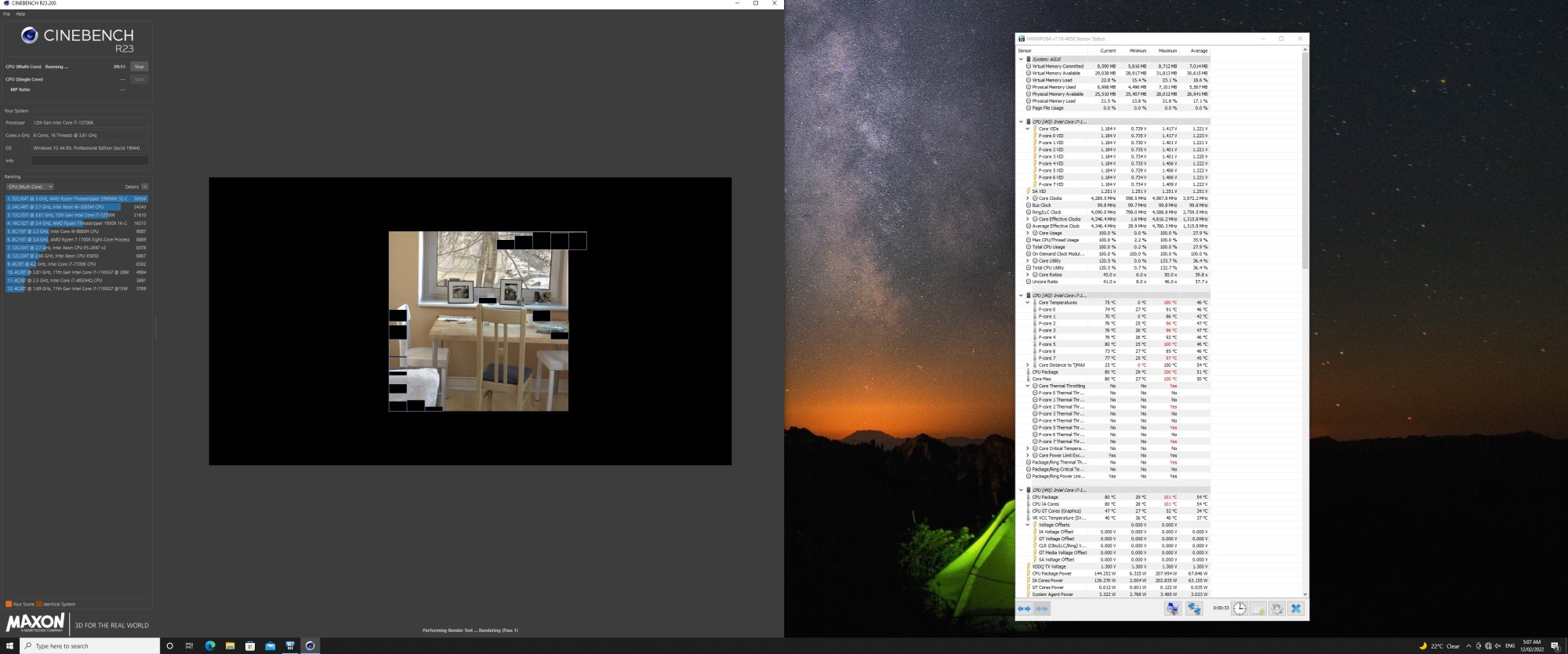Screen dimensions: 1568x654
Task: Click the HWiNFO monitor with magnifier icon
Action: click(1172, 609)
